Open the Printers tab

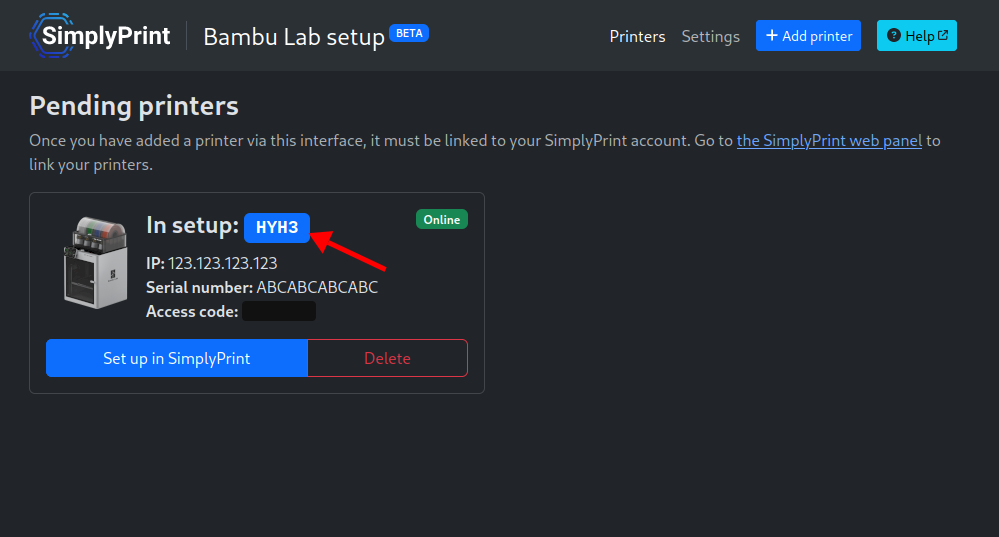(x=637, y=36)
